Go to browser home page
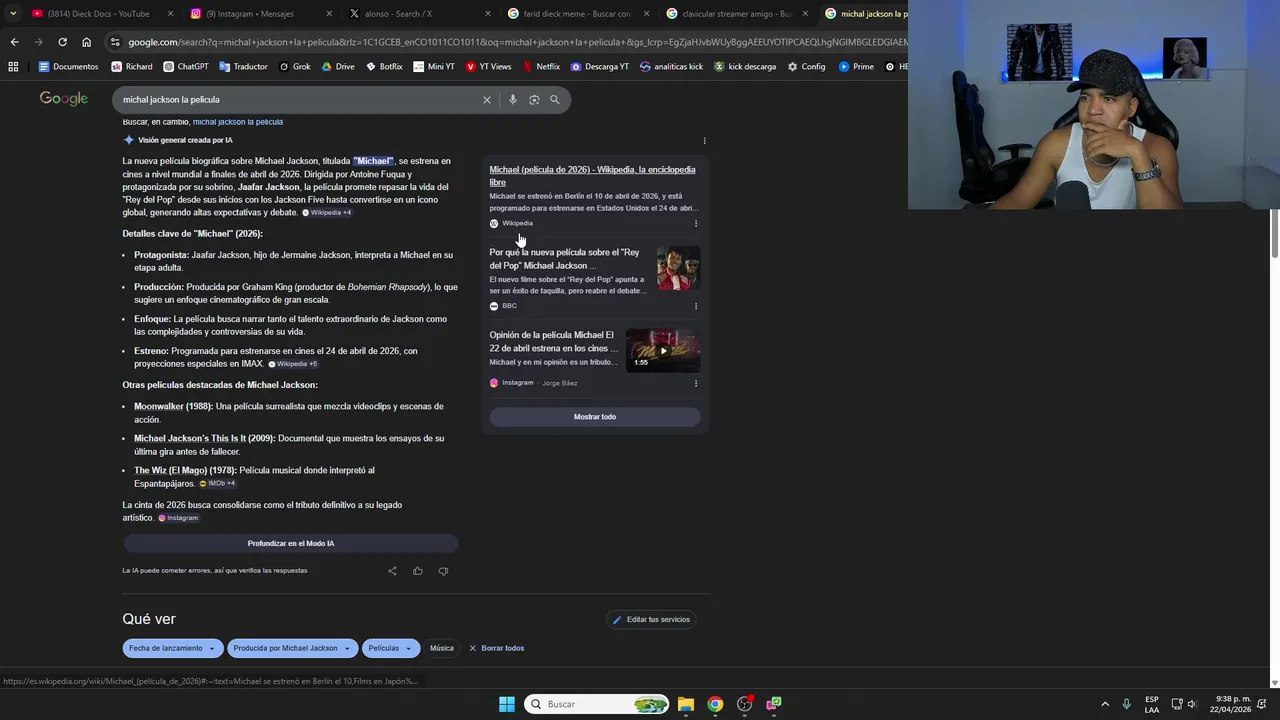The image size is (1280, 720). click(86, 42)
